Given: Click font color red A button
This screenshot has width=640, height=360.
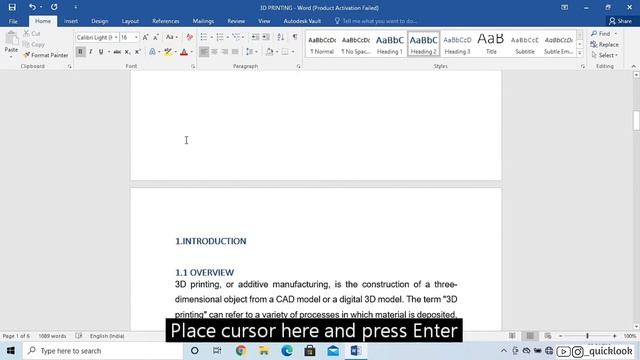Looking at the screenshot, I should coord(184,52).
